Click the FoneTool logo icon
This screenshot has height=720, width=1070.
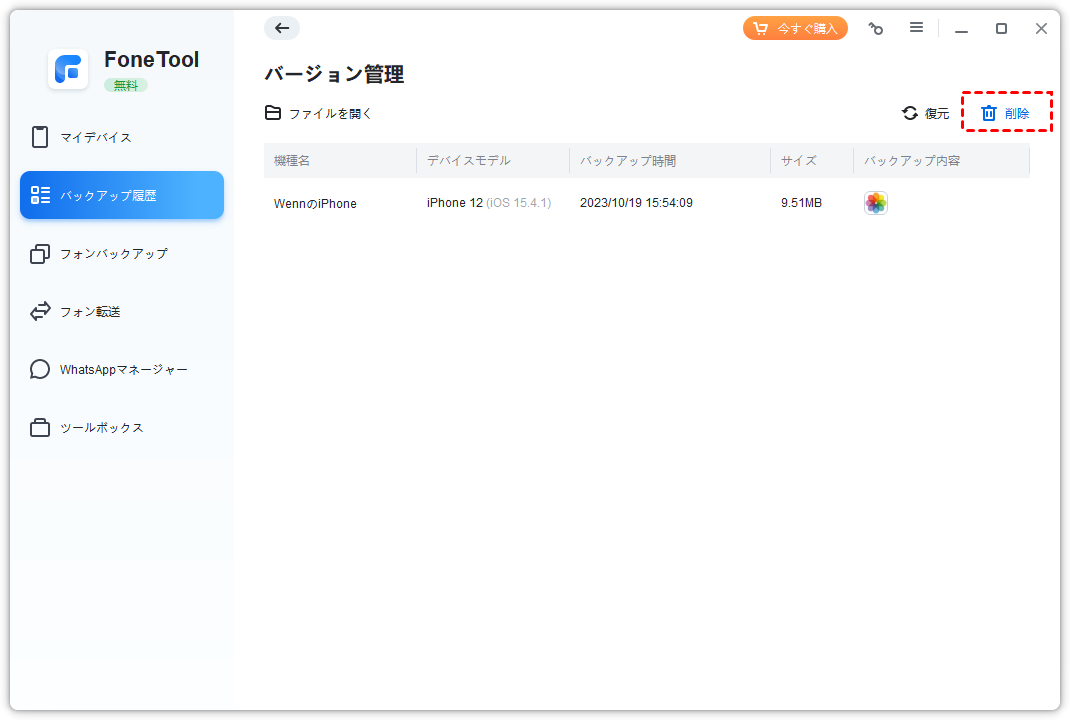pos(68,69)
